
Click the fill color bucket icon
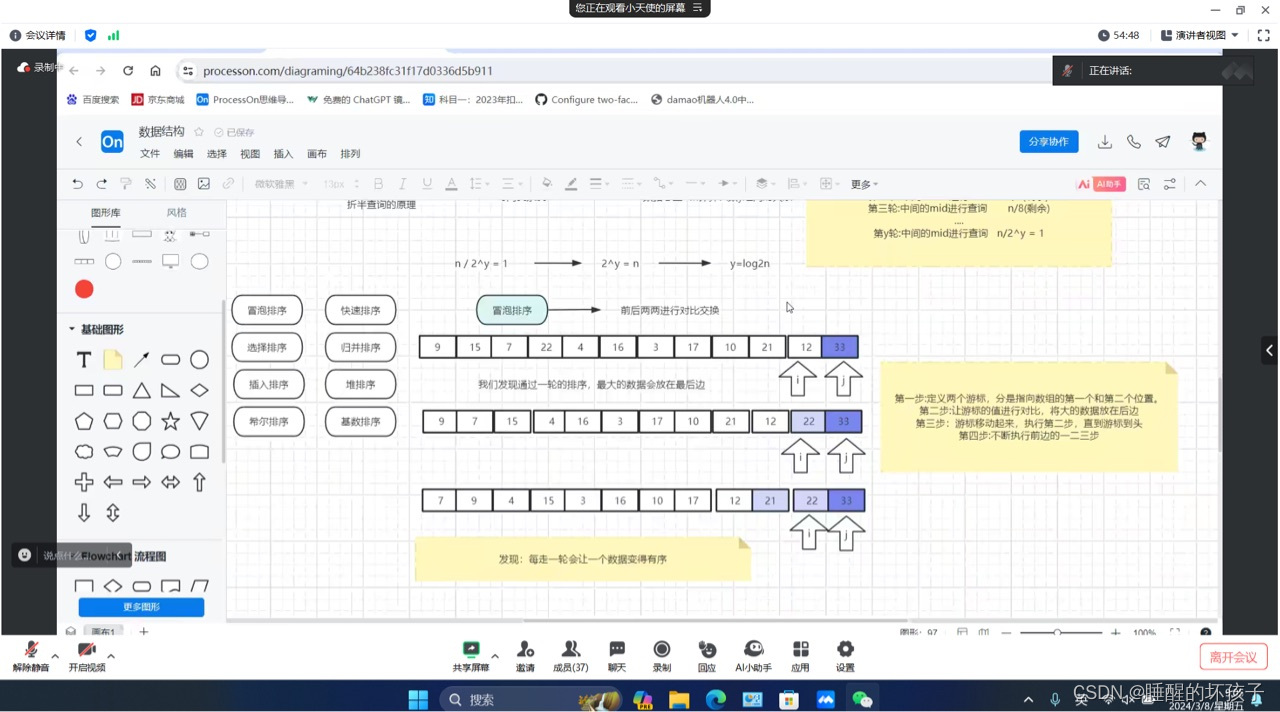[x=546, y=184]
